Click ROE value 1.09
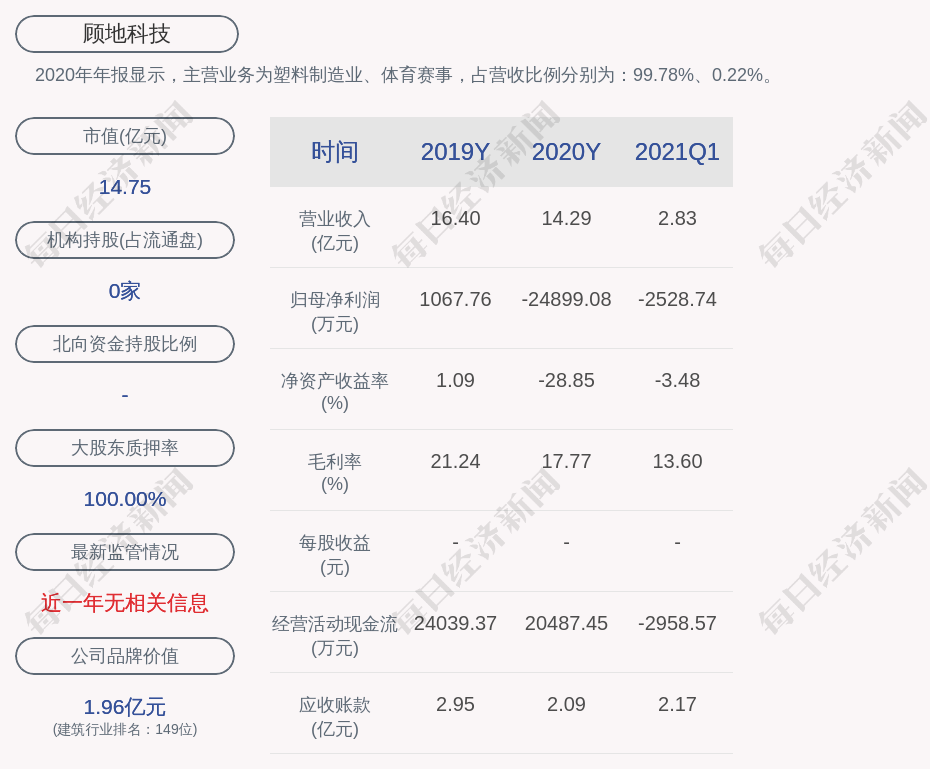Image resolution: width=930 pixels, height=769 pixels. (x=456, y=380)
